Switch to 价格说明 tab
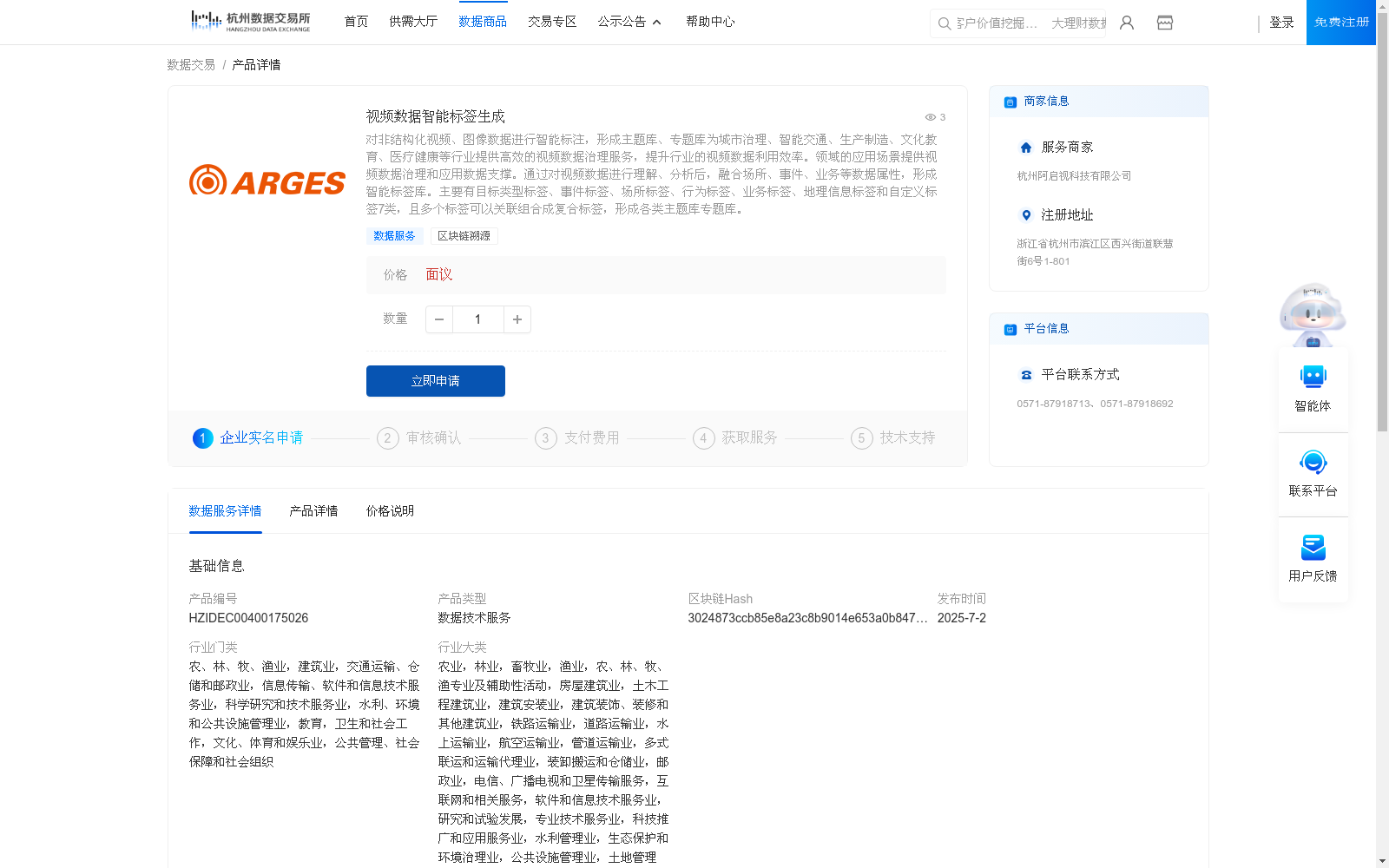Screen dimensions: 1389x868 coord(390,511)
